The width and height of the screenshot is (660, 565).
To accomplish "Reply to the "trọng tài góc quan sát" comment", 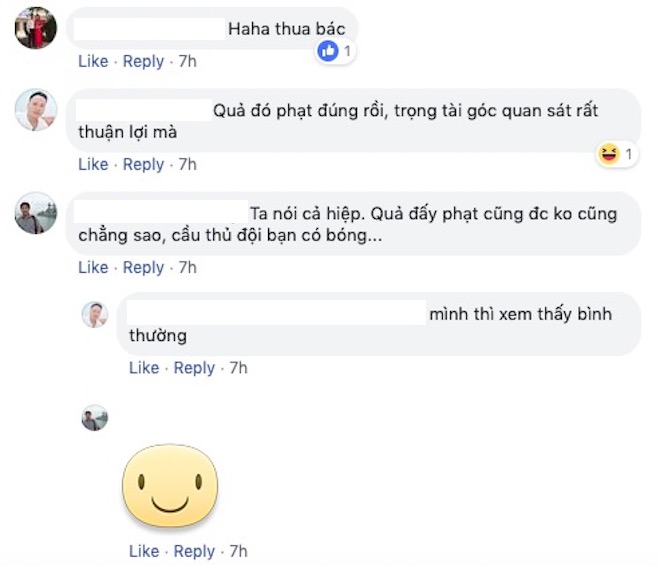I will 143,164.
